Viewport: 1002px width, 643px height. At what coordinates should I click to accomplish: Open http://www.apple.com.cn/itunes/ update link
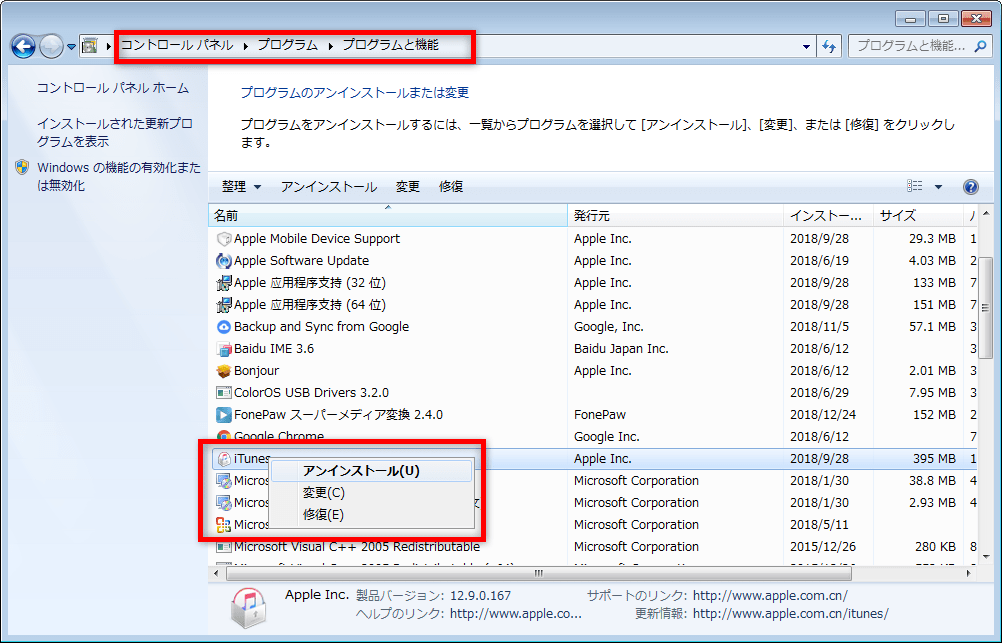790,614
